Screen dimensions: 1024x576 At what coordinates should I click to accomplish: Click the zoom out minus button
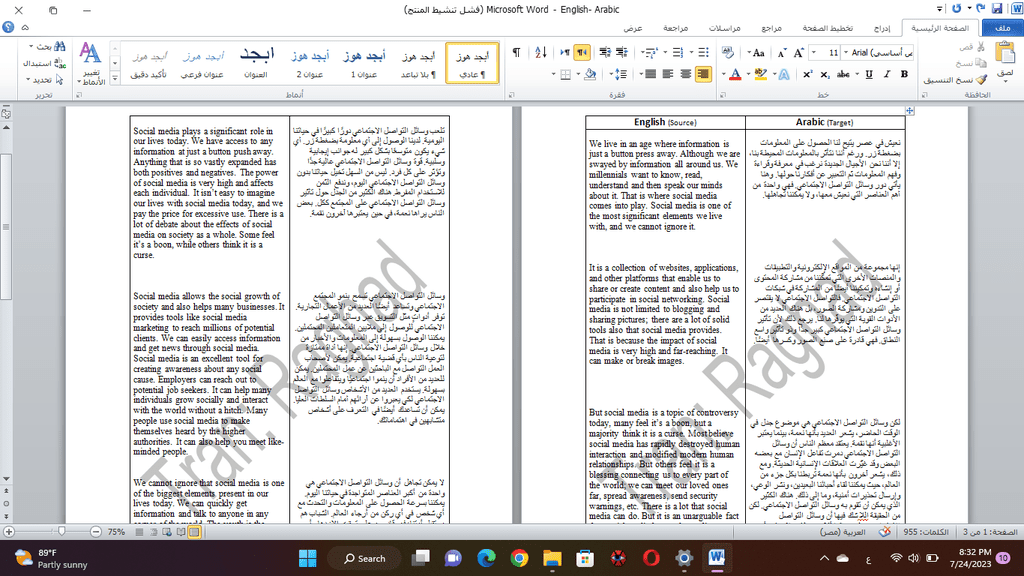96,532
